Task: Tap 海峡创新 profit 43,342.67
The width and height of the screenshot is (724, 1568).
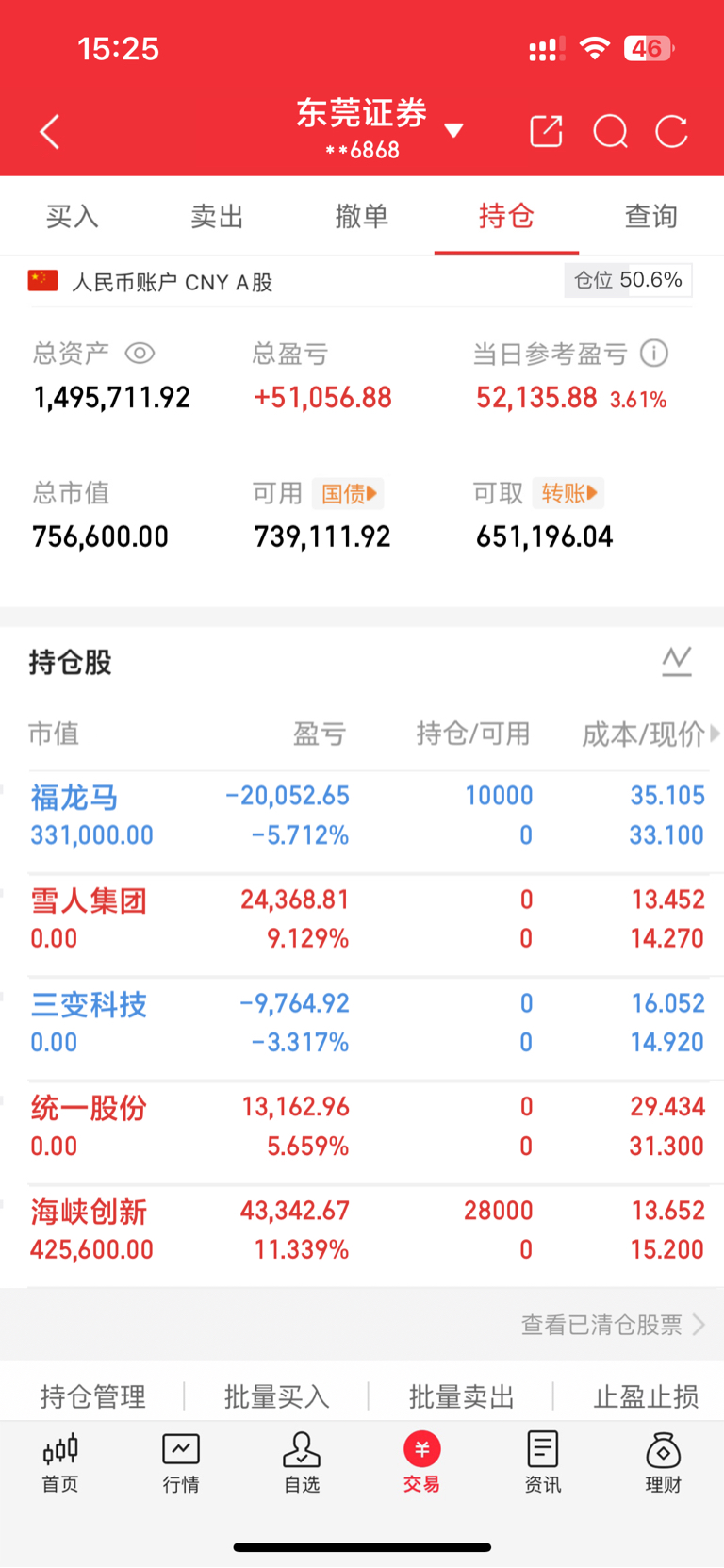Action: [295, 1211]
